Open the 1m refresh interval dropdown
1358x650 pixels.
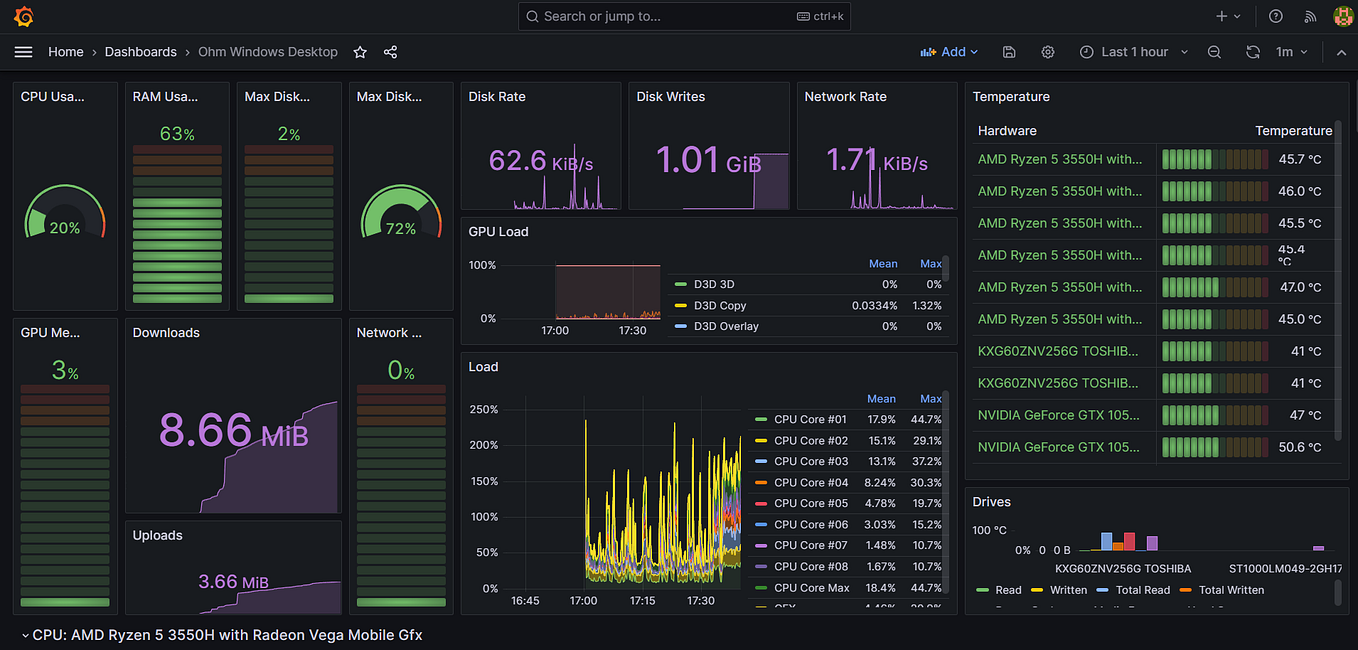pos(1291,51)
